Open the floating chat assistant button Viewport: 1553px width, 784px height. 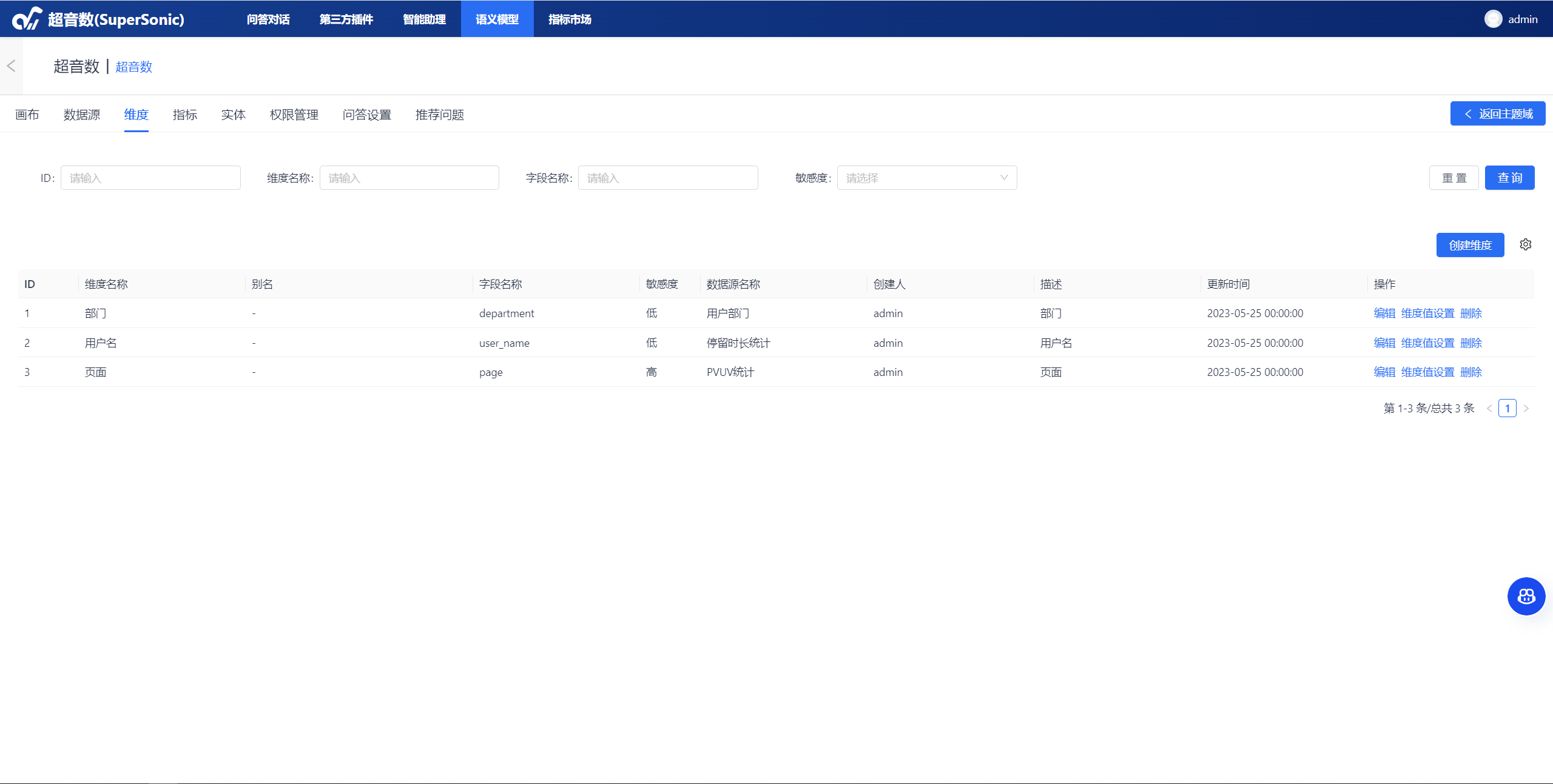(x=1526, y=596)
